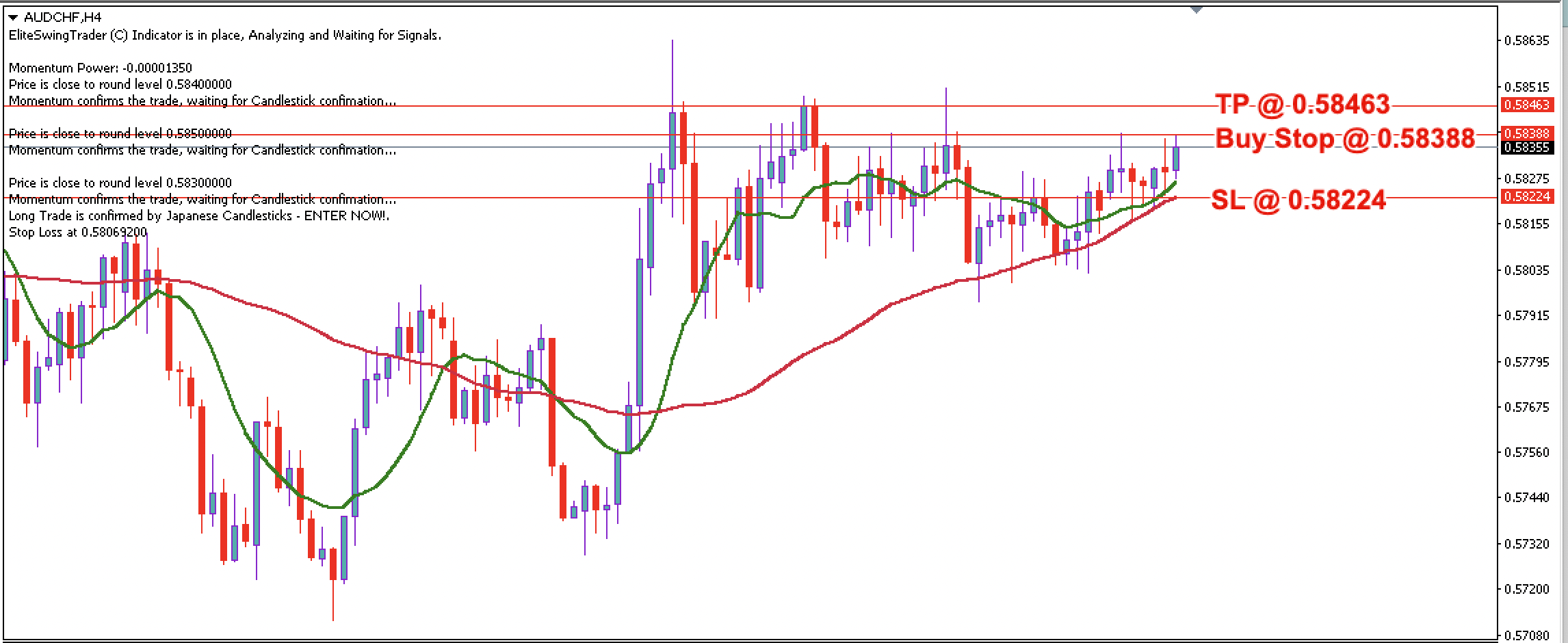Click the 'Momentum Power: -0.00001350' text line
1568x643 pixels.
coord(101,68)
